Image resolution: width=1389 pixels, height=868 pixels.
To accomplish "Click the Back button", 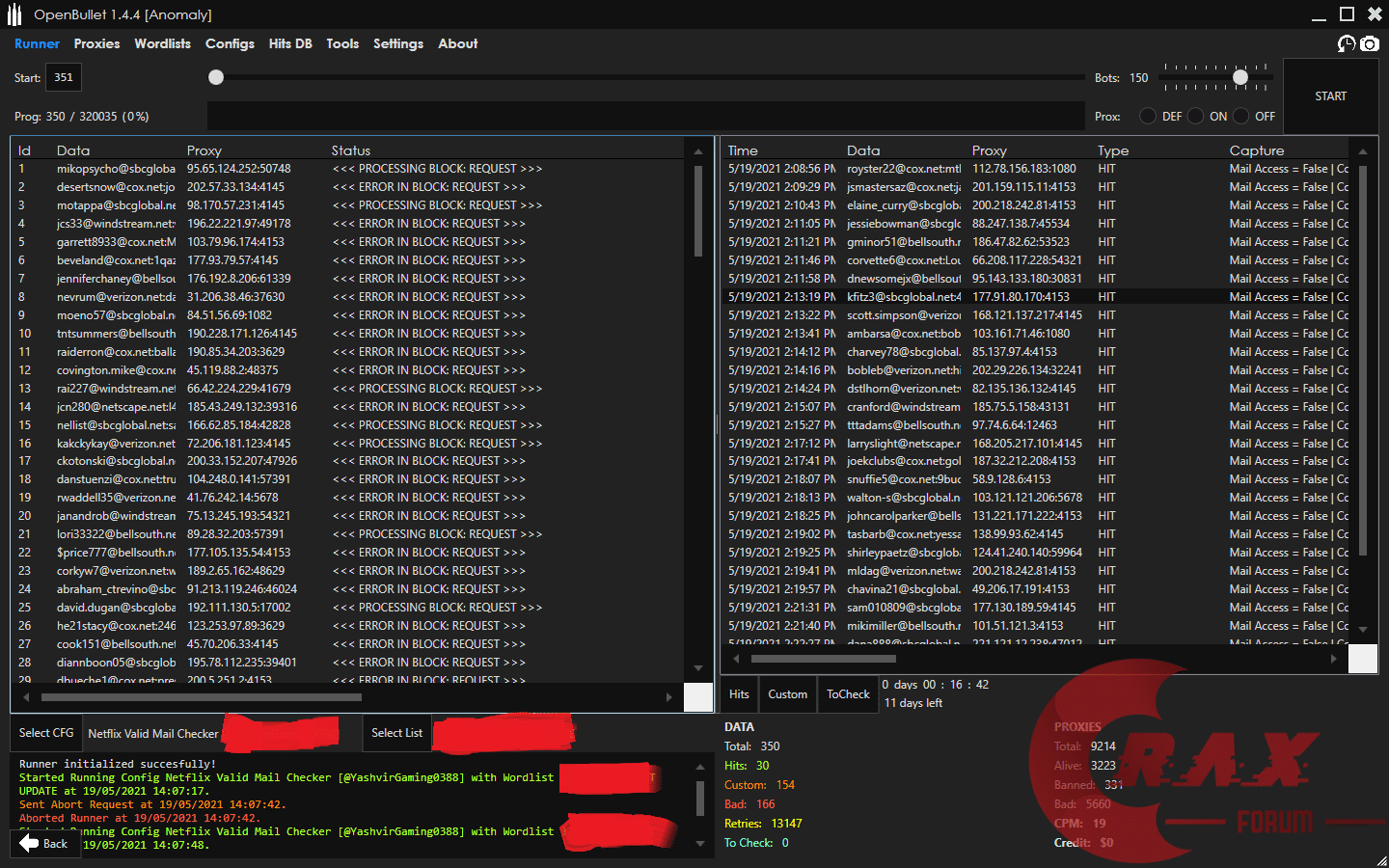I will click(x=43, y=843).
